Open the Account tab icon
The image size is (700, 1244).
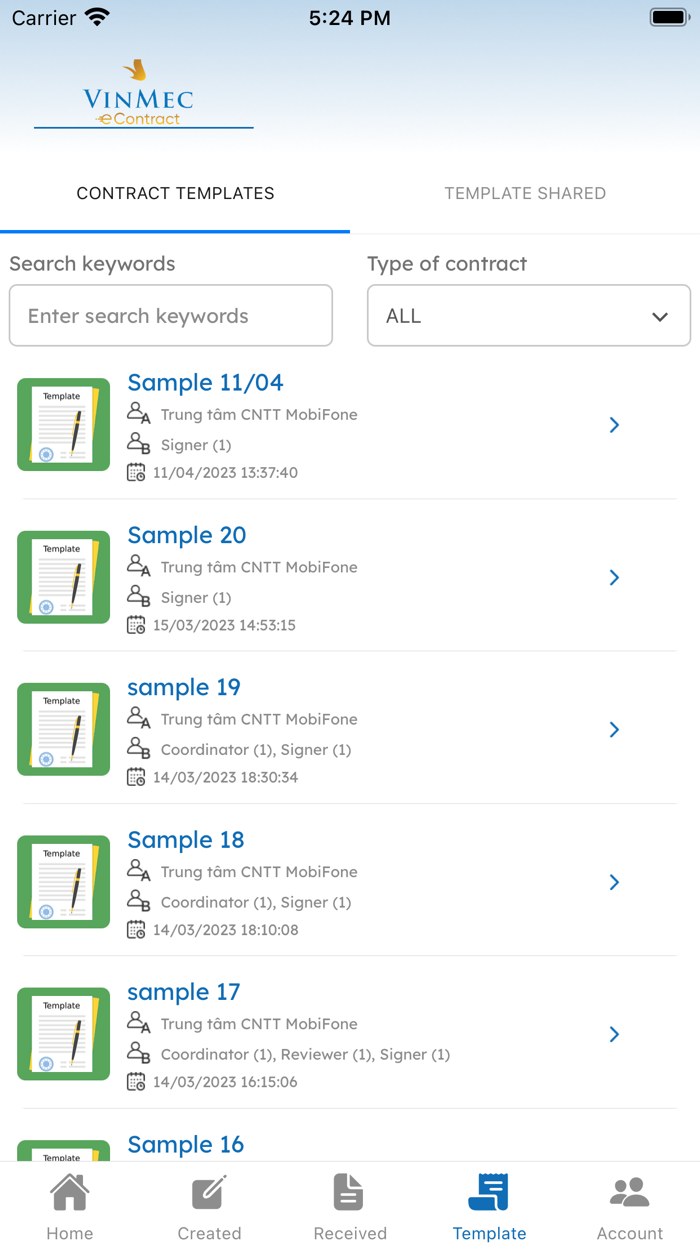(630, 1193)
